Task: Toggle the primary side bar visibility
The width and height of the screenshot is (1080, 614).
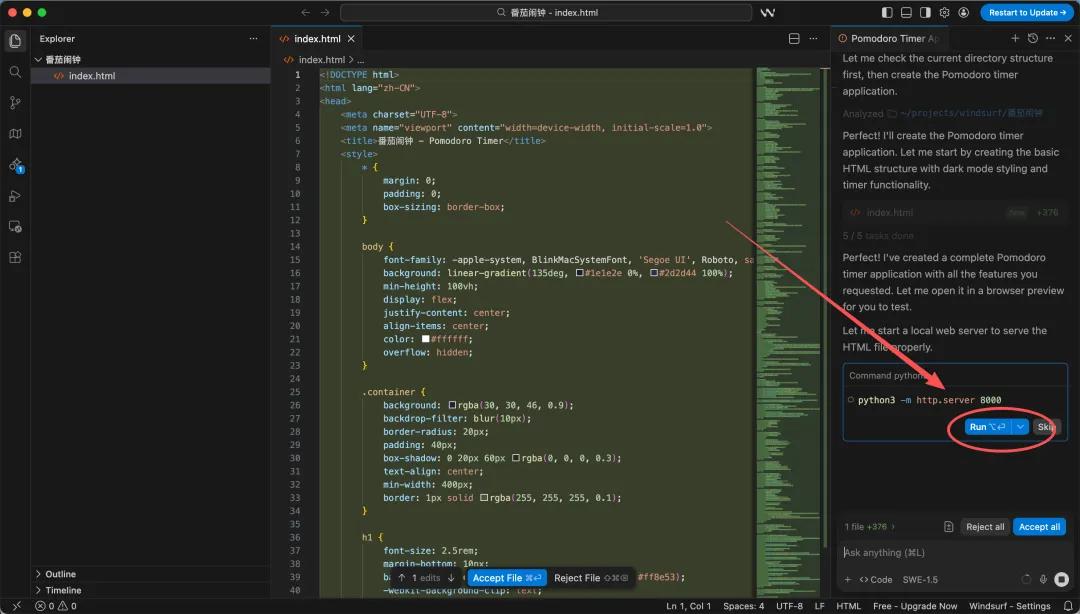Action: [x=887, y=12]
